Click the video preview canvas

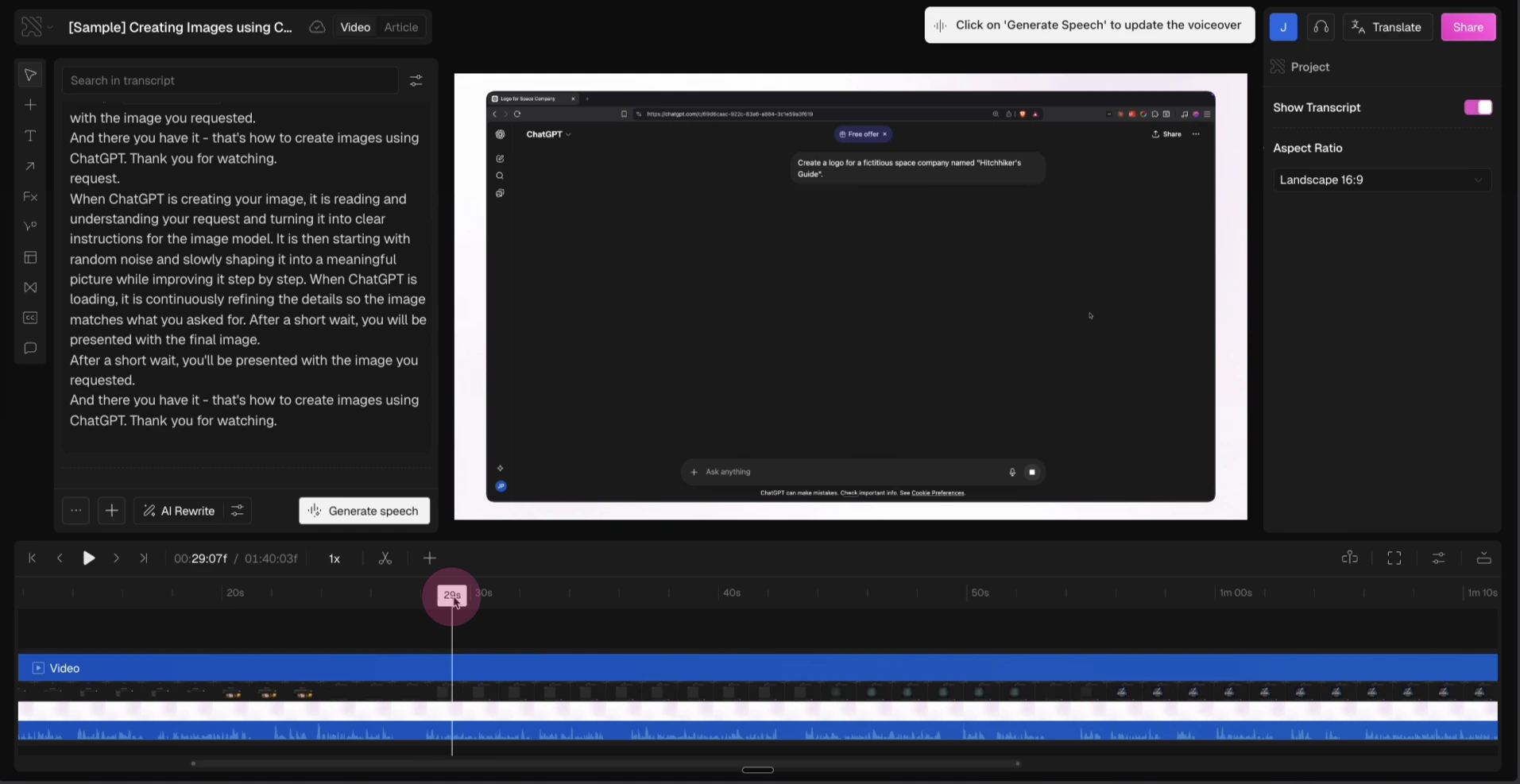(850, 296)
